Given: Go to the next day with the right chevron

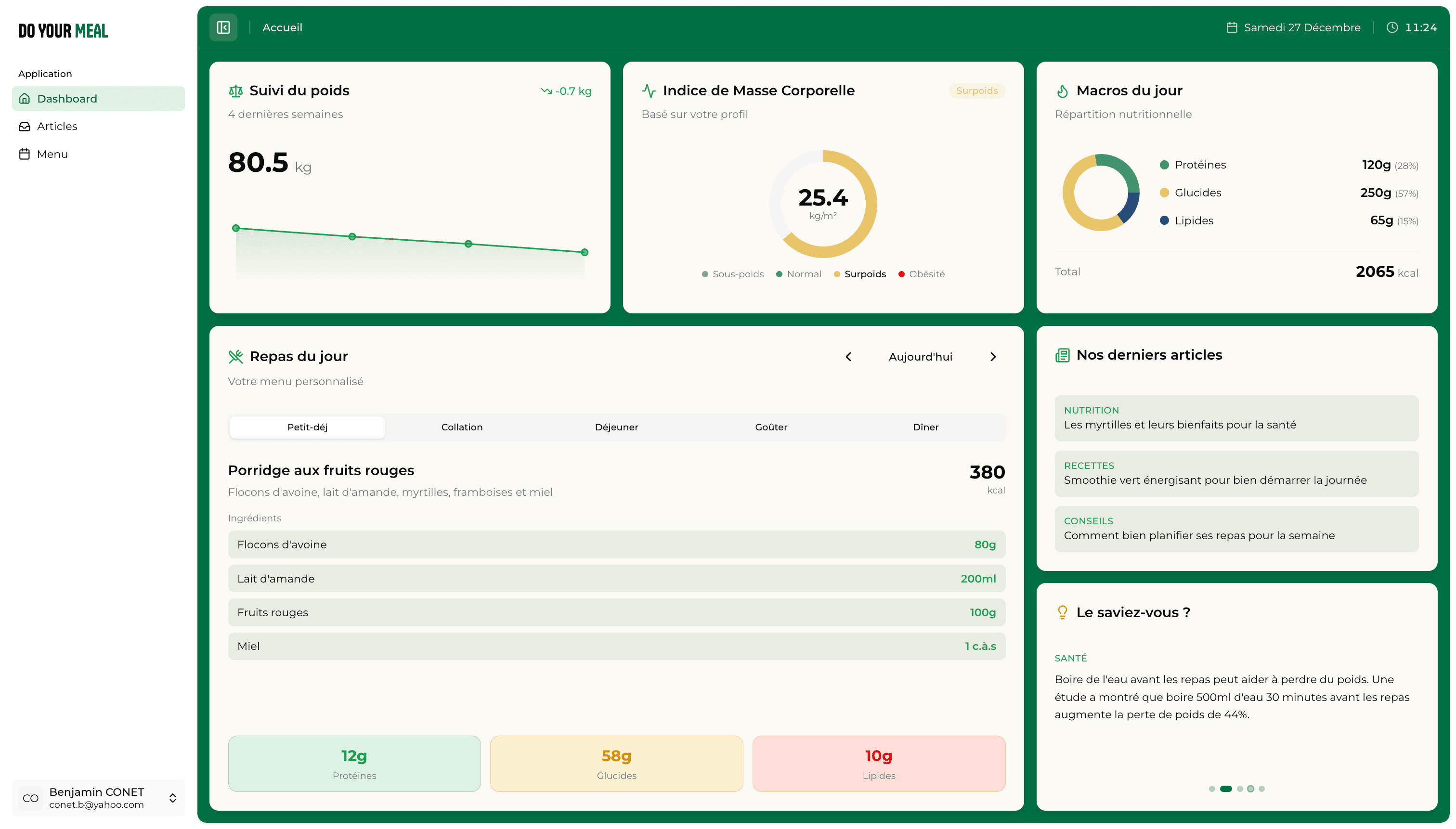Looking at the screenshot, I should (993, 356).
